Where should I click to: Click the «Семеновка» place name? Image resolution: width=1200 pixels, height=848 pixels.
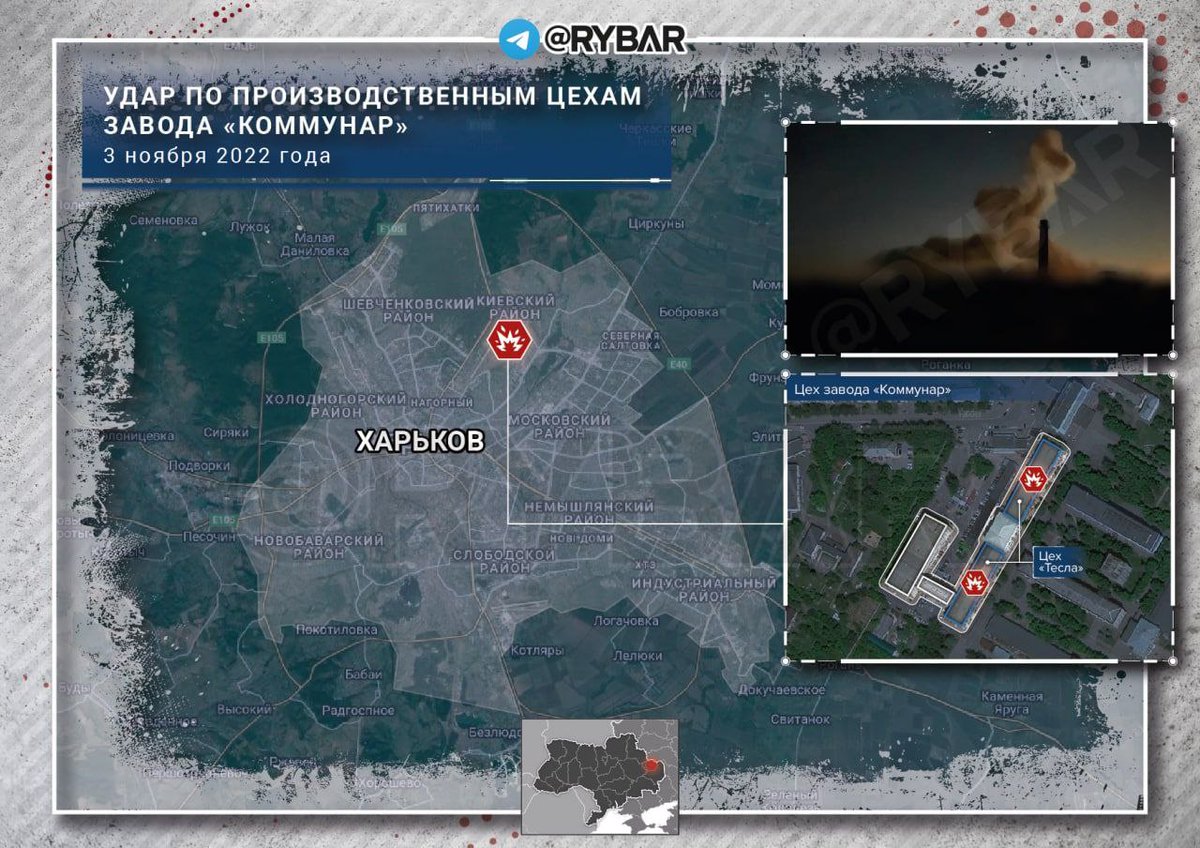click(x=164, y=219)
